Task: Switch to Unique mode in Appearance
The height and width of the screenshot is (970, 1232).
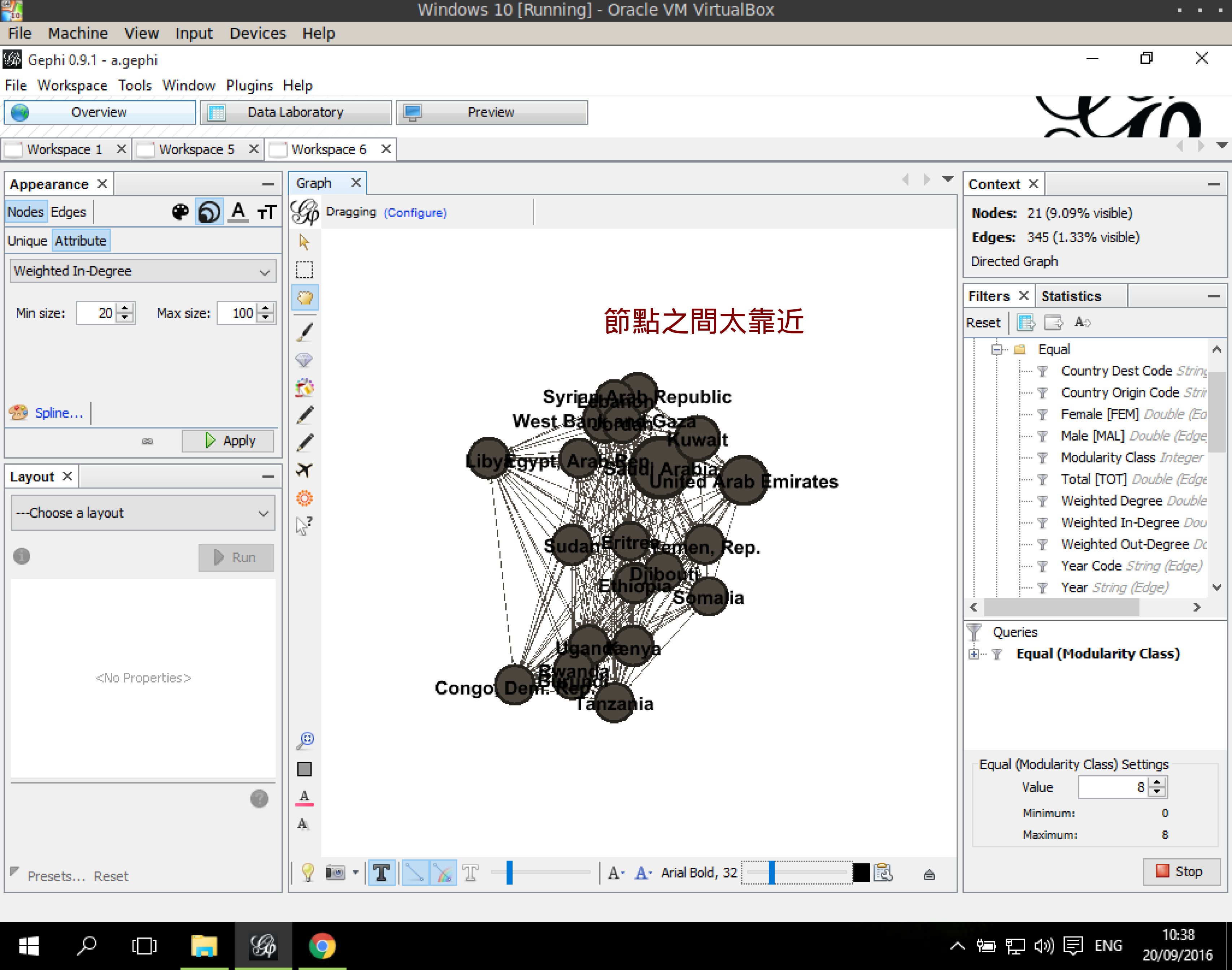Action: coord(27,241)
